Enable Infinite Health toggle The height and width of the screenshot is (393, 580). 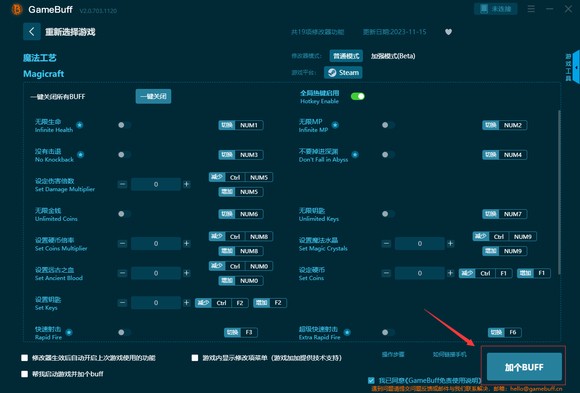[x=124, y=125]
